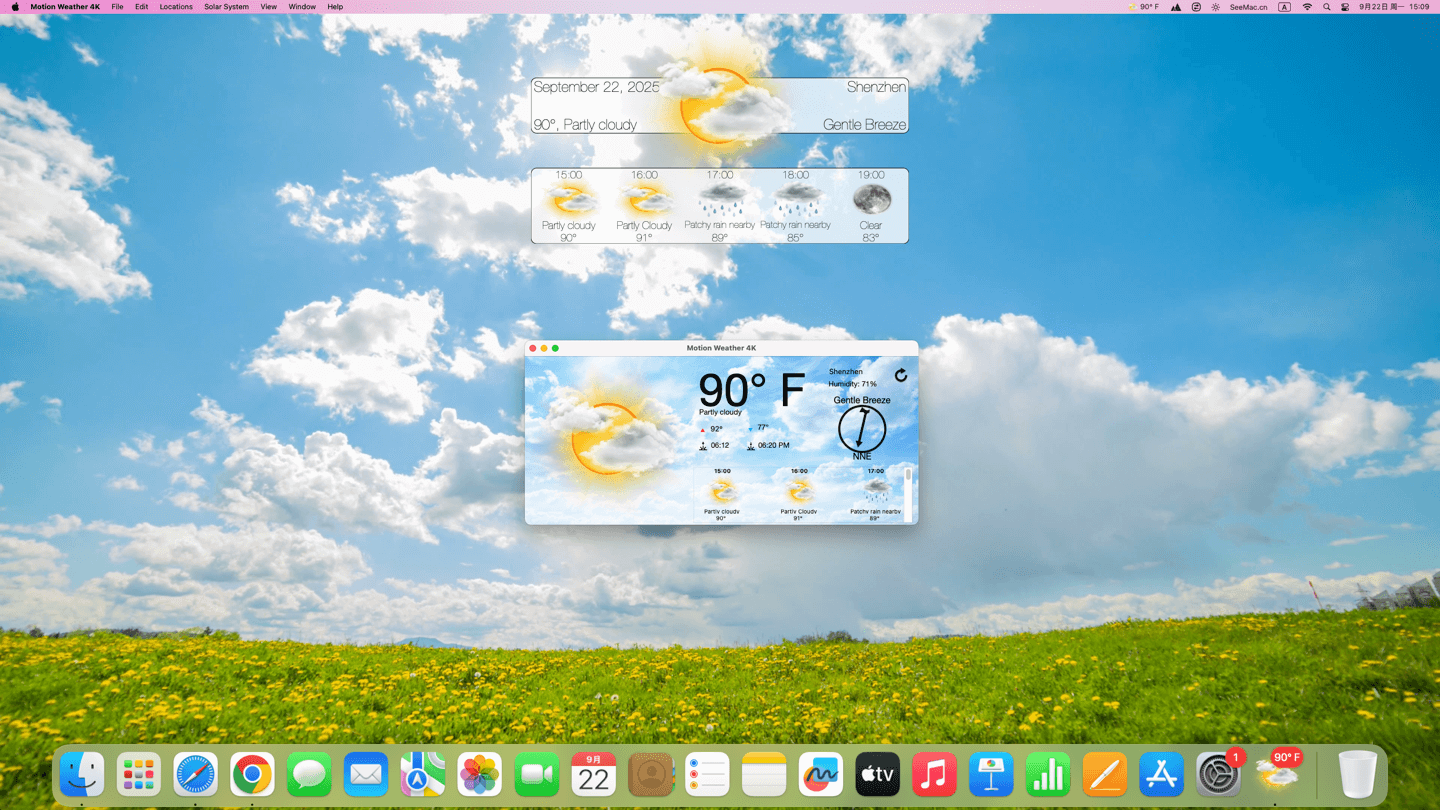
Task: Open Spotlight search in menu bar
Action: (1327, 7)
